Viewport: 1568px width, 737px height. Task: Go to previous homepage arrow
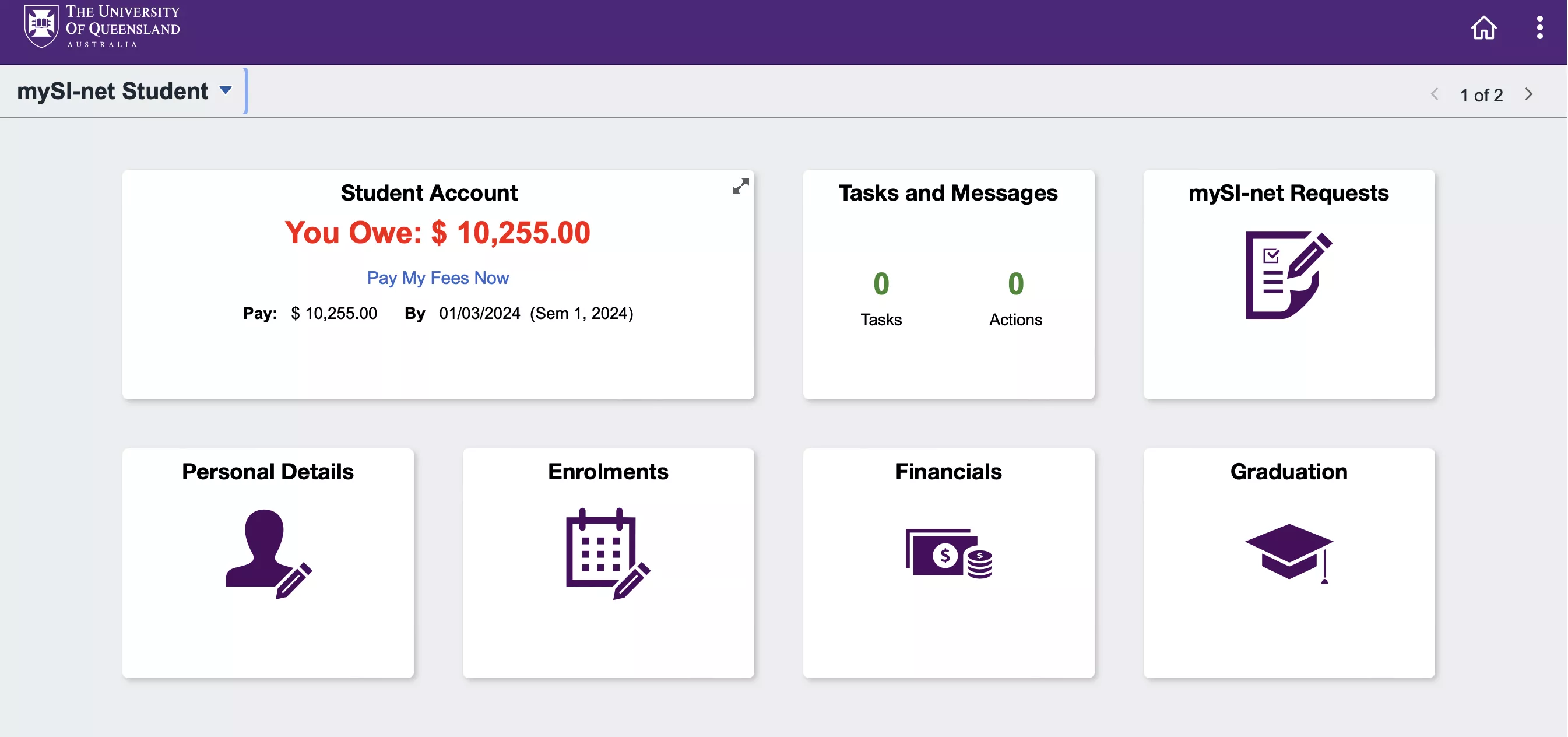point(1435,94)
